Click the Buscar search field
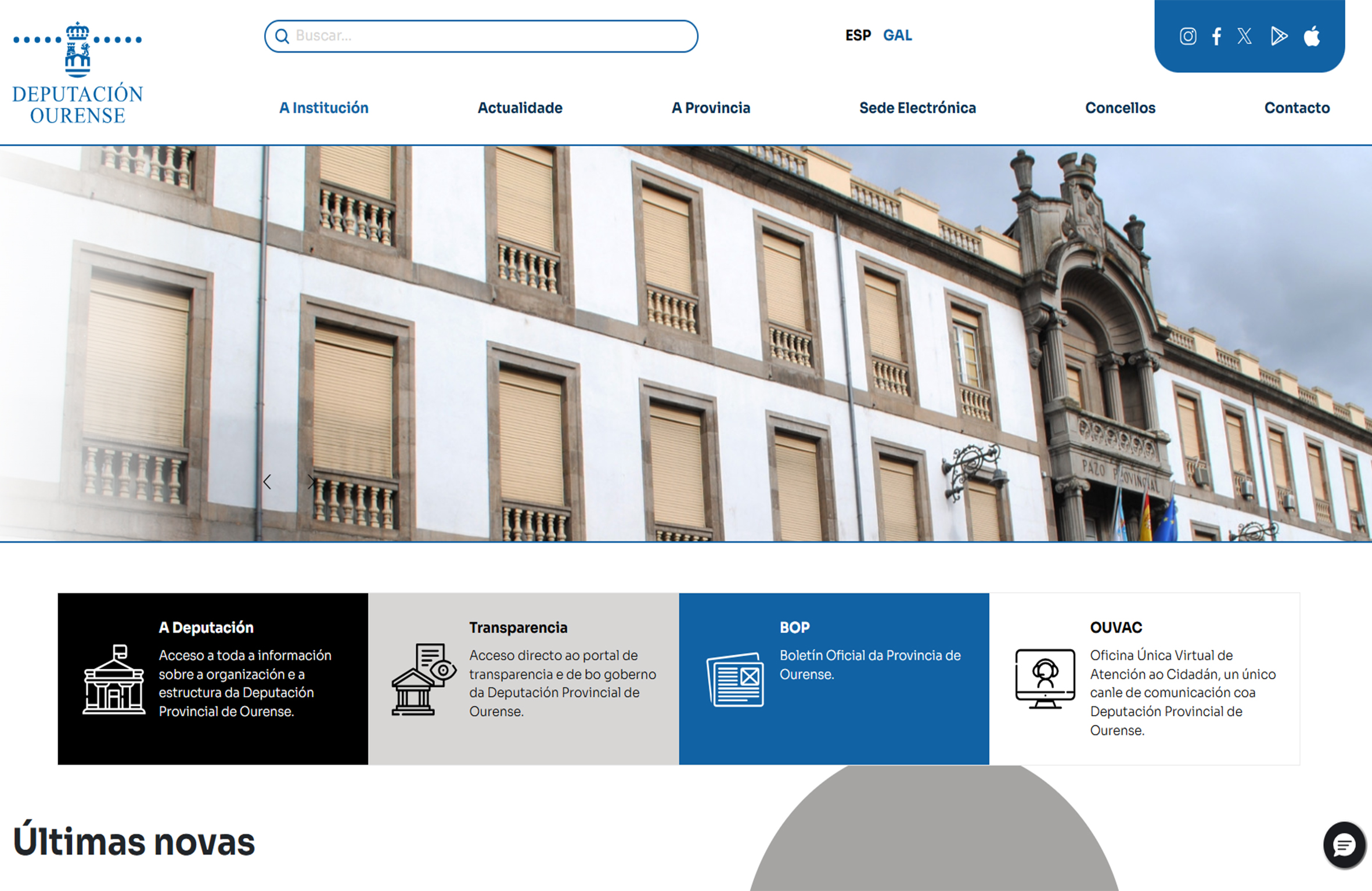Screen dimensions: 1372x891 [x=488, y=37]
